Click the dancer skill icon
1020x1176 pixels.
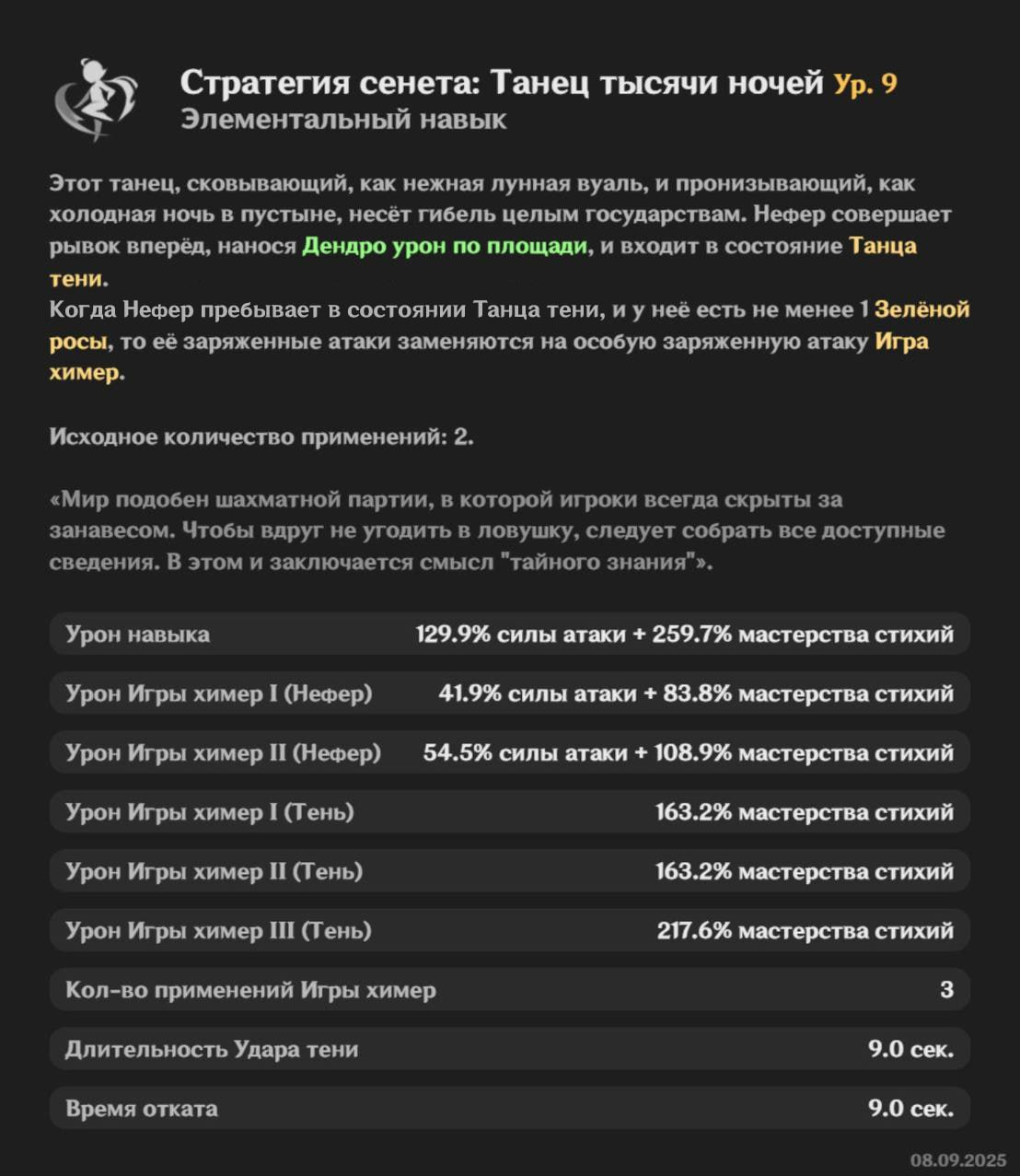[x=96, y=99]
